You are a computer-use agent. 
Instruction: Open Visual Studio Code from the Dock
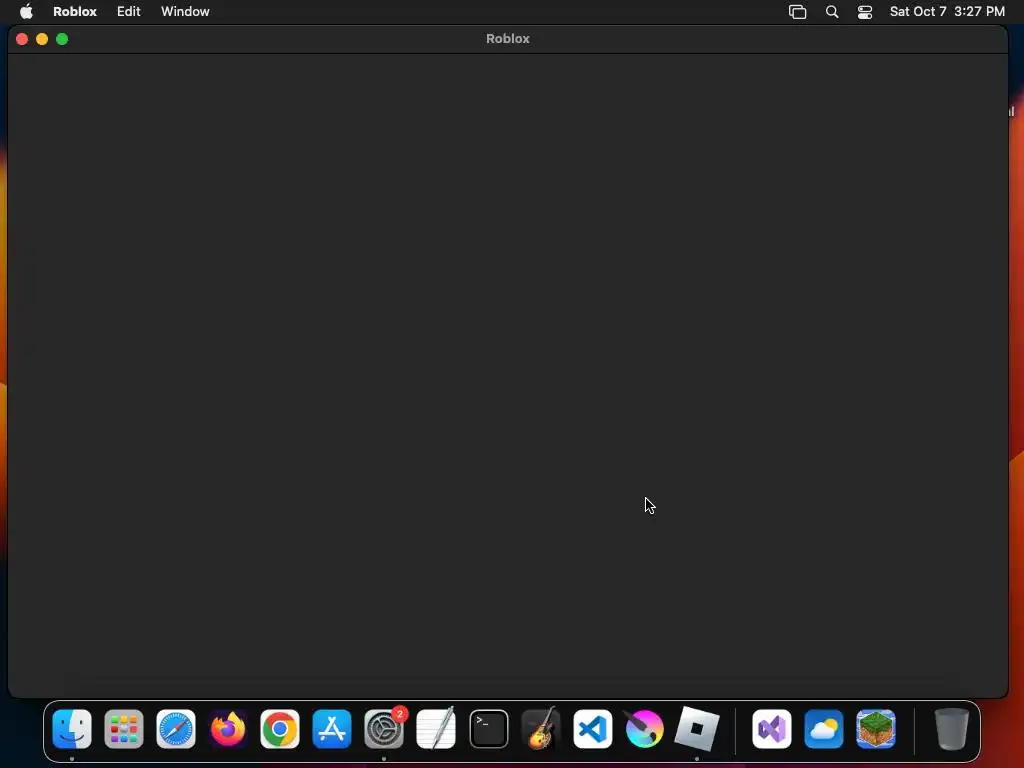593,729
